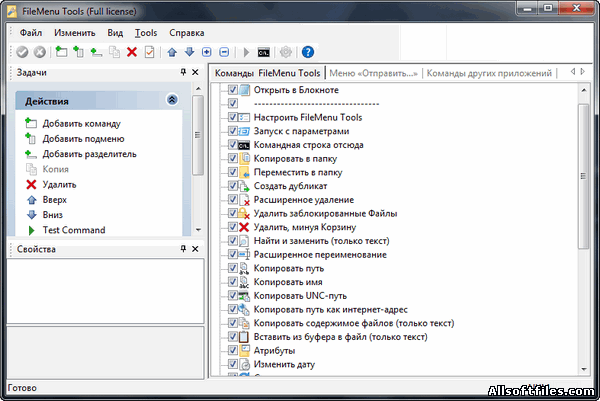This screenshot has width=600, height=401.
Task: Open help with blue question mark icon
Action: 308,52
